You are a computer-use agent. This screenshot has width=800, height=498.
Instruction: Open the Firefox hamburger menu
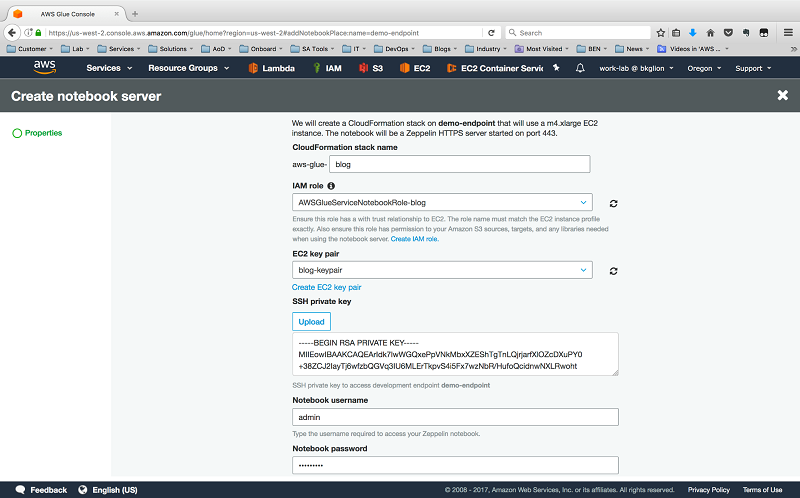788,33
